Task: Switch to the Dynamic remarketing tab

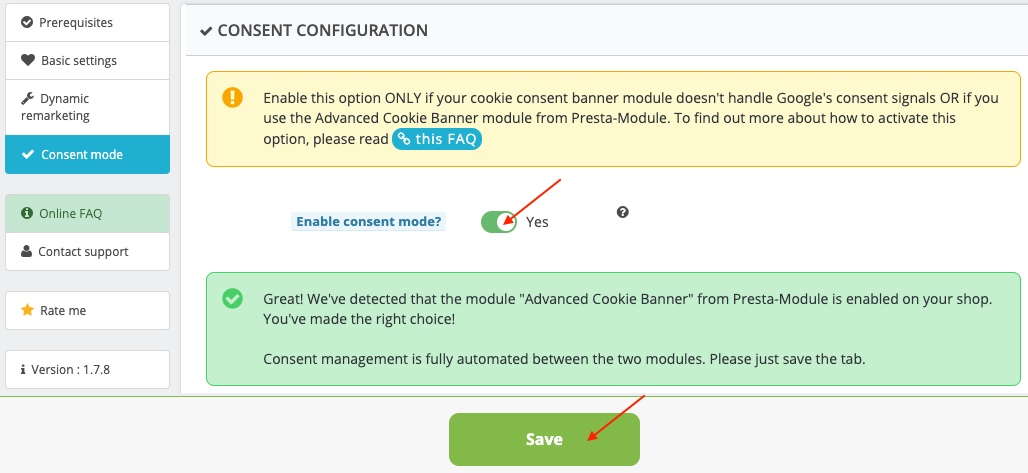Action: [87, 108]
